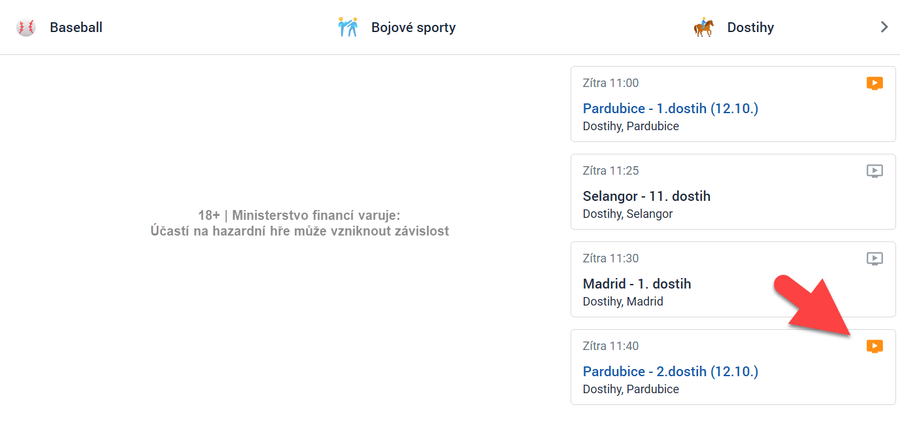Click the stream icon for Selangor race

(875, 171)
